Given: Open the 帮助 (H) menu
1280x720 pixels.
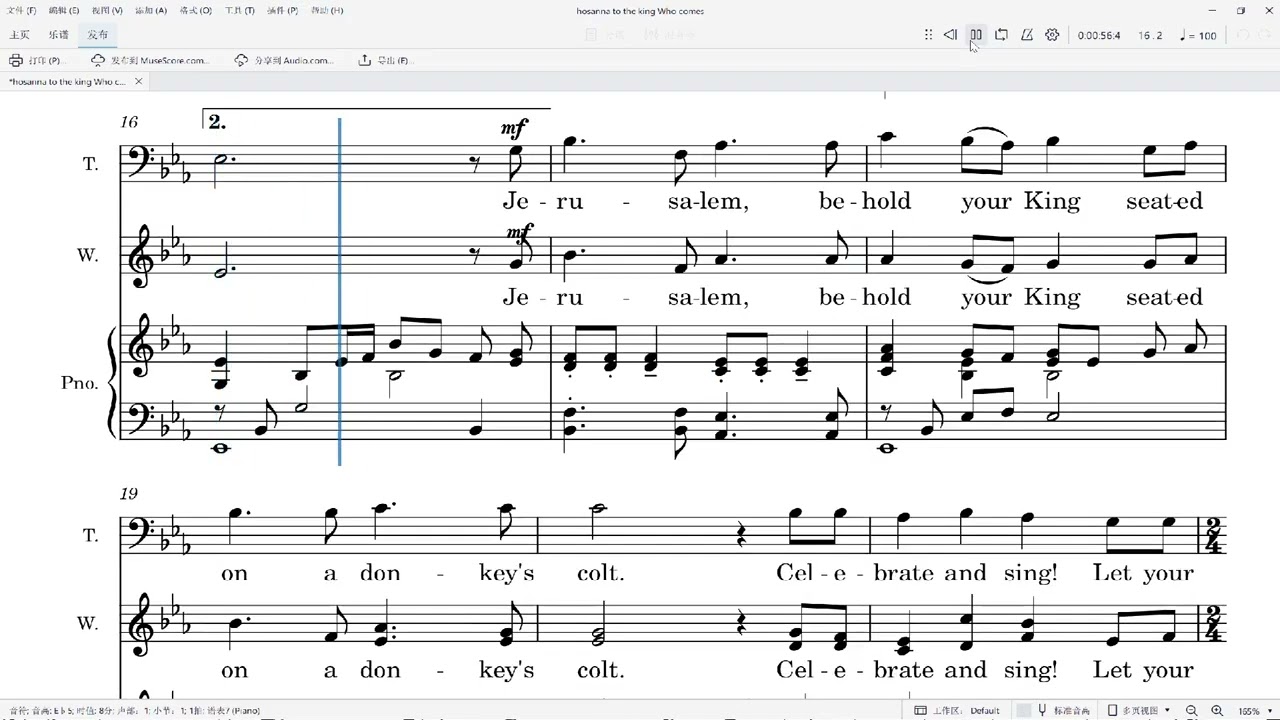Looking at the screenshot, I should [326, 10].
